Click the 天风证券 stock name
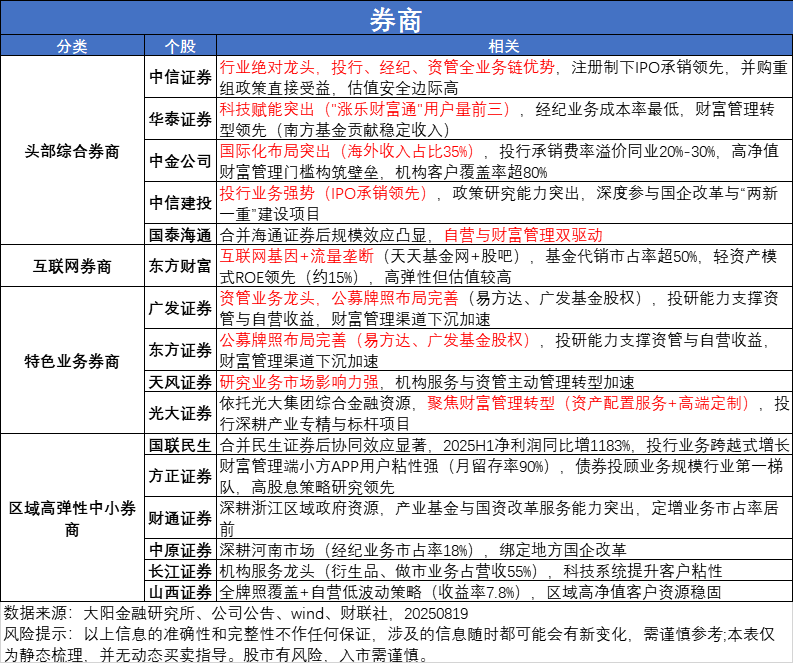Image resolution: width=793 pixels, height=663 pixels. [x=180, y=382]
